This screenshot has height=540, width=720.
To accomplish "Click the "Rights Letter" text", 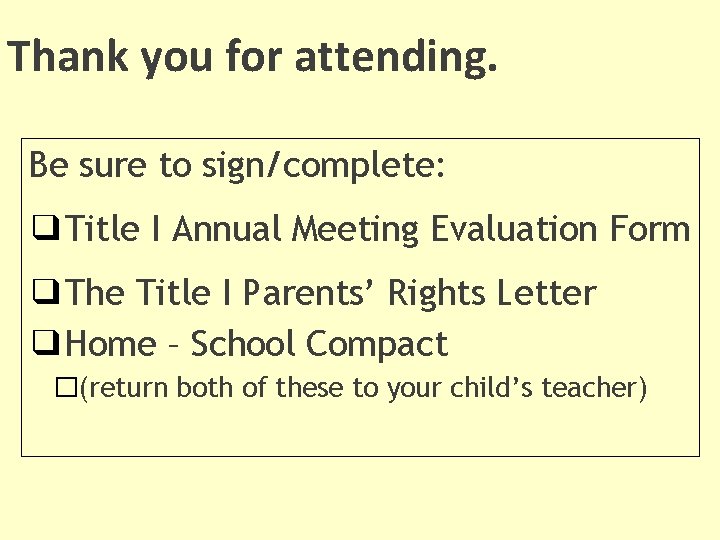I will tap(491, 294).
